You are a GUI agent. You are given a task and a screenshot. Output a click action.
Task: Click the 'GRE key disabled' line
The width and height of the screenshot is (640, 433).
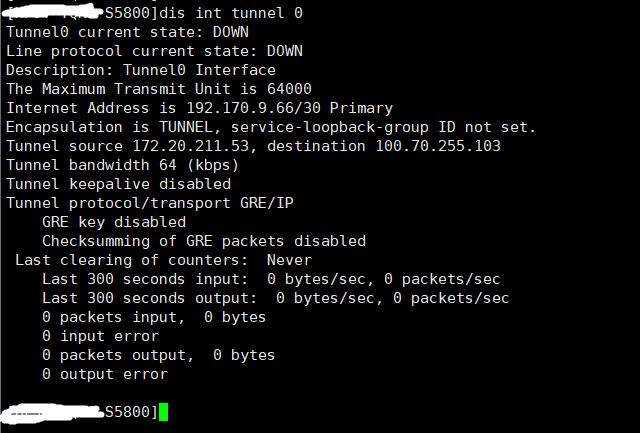(x=114, y=222)
